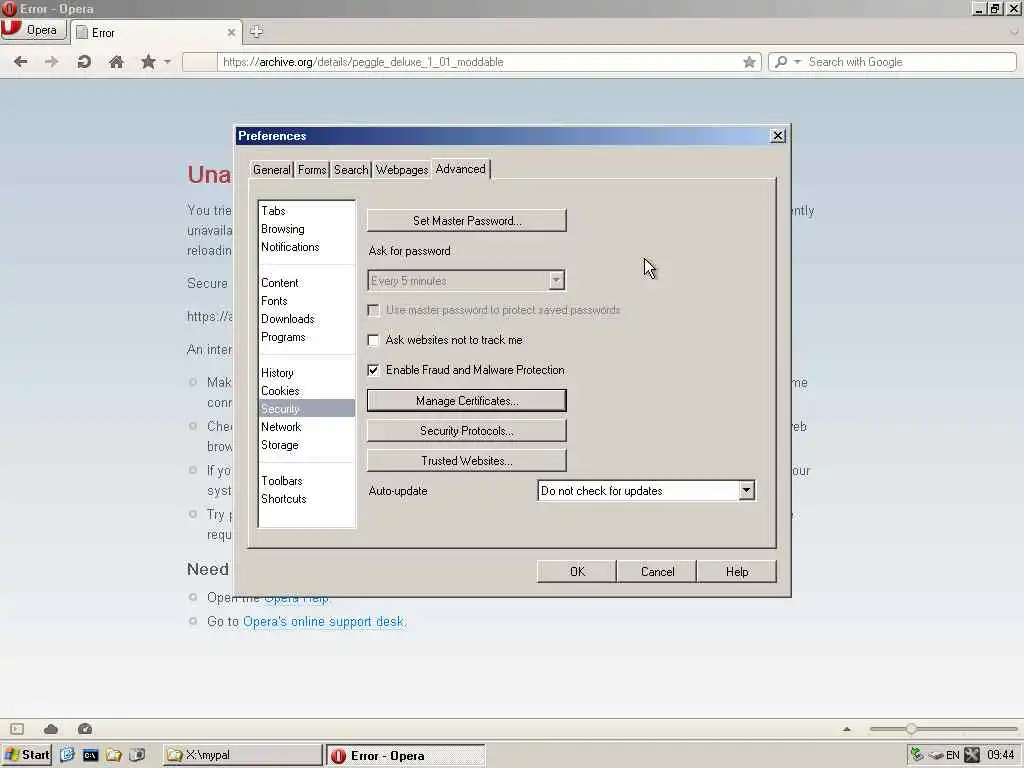Open the Every 5 minutes dropdown

(x=467, y=281)
